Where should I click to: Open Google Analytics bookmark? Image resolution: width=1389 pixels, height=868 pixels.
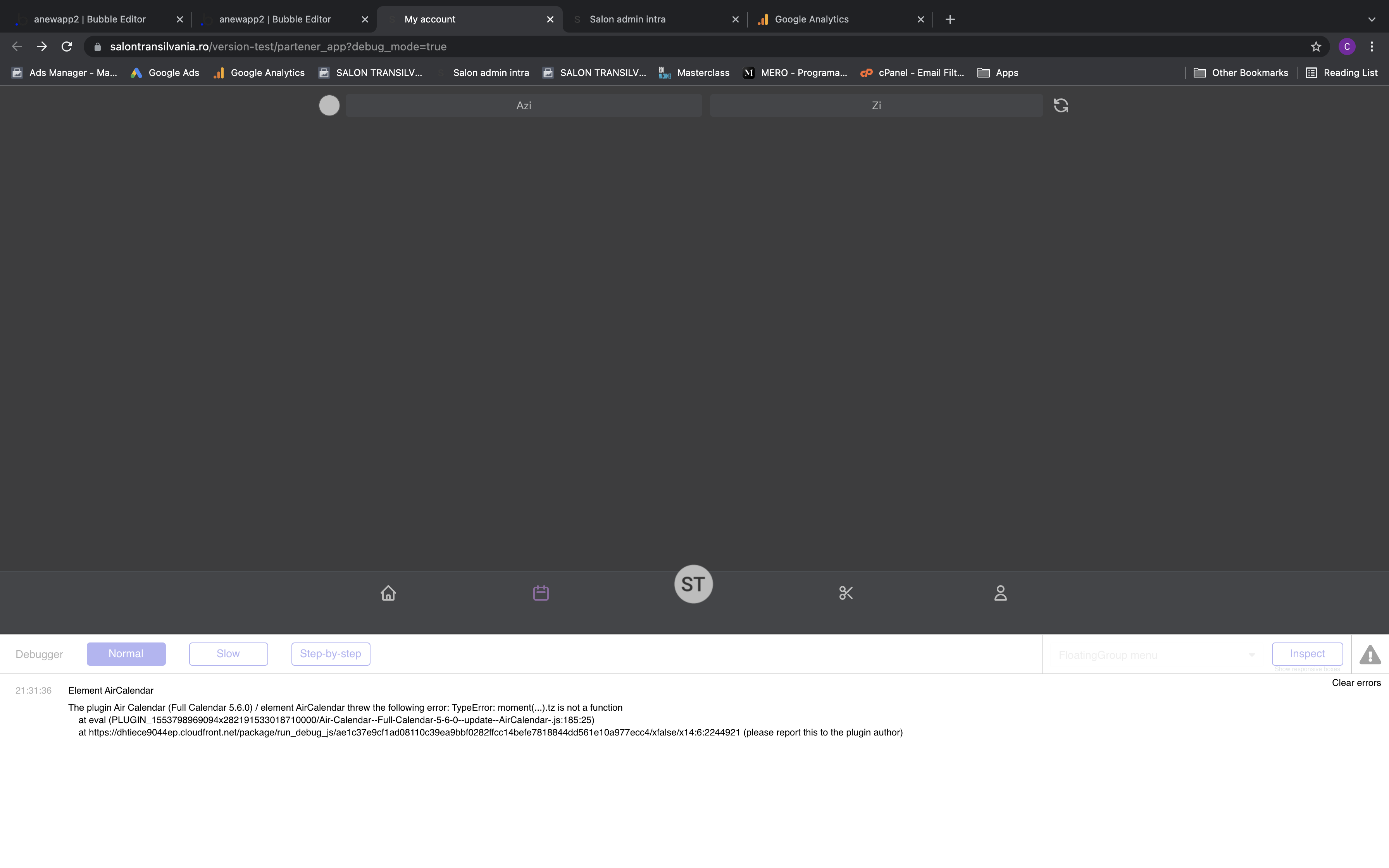coord(259,73)
